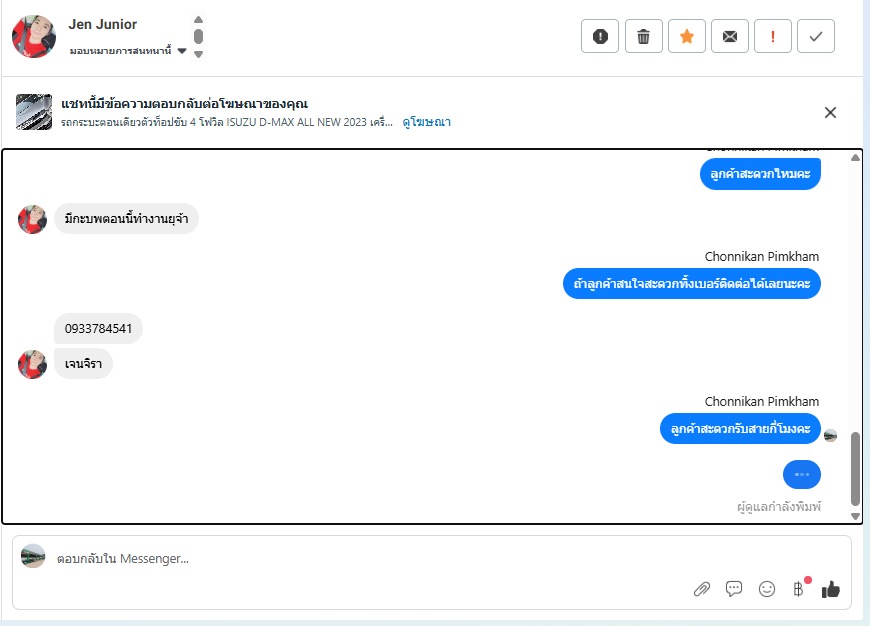Image resolution: width=870 pixels, height=626 pixels.
Task: Delete conversation with trash icon
Action: (644, 37)
